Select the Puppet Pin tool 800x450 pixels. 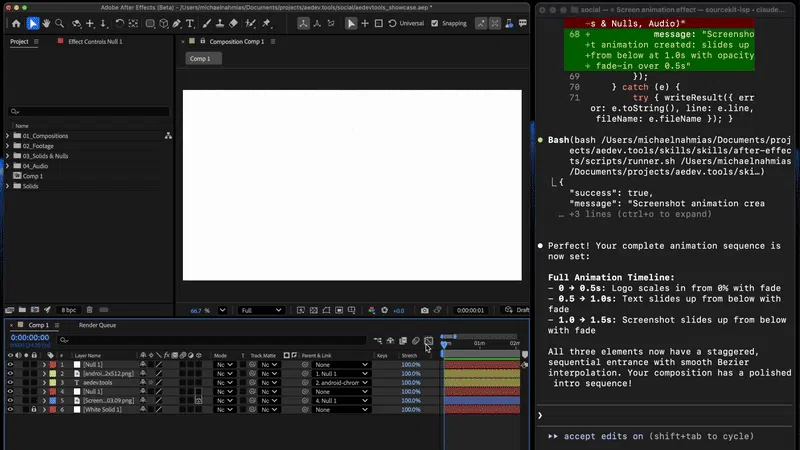point(266,23)
